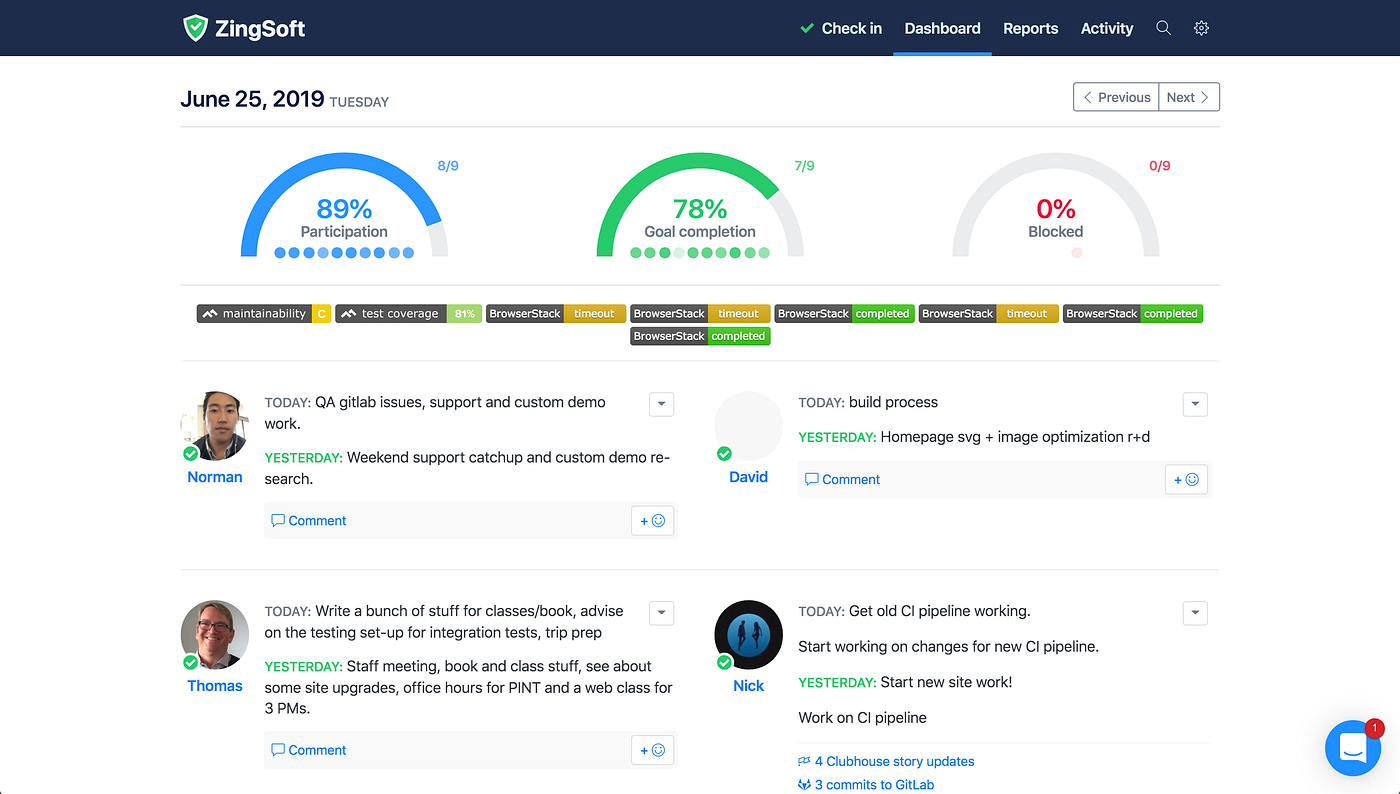Add an emoji reaction to Norman's update

coord(652,520)
